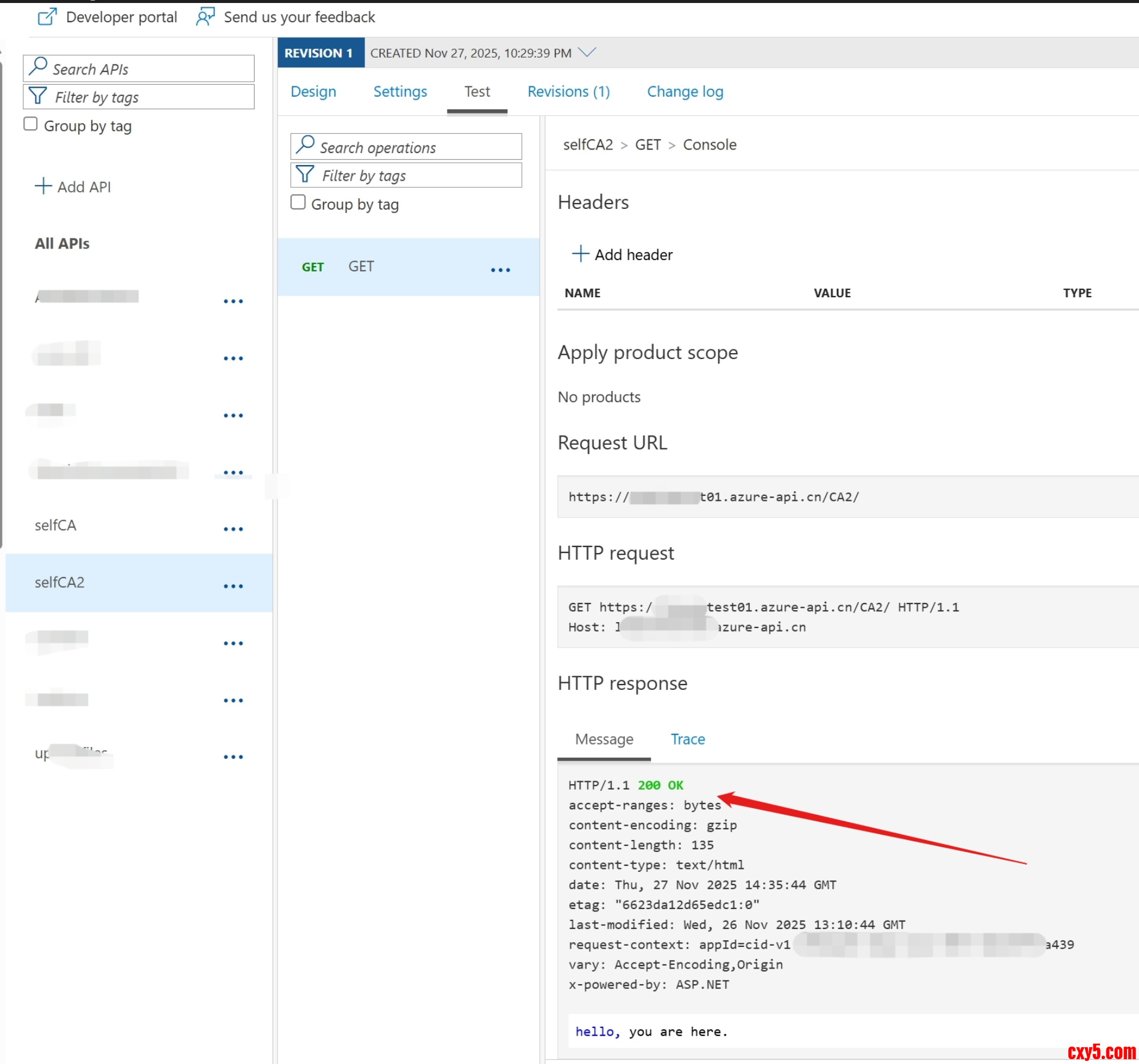Enable Group by tag for the APIs list
This screenshot has width=1139, height=1064.
[31, 124]
